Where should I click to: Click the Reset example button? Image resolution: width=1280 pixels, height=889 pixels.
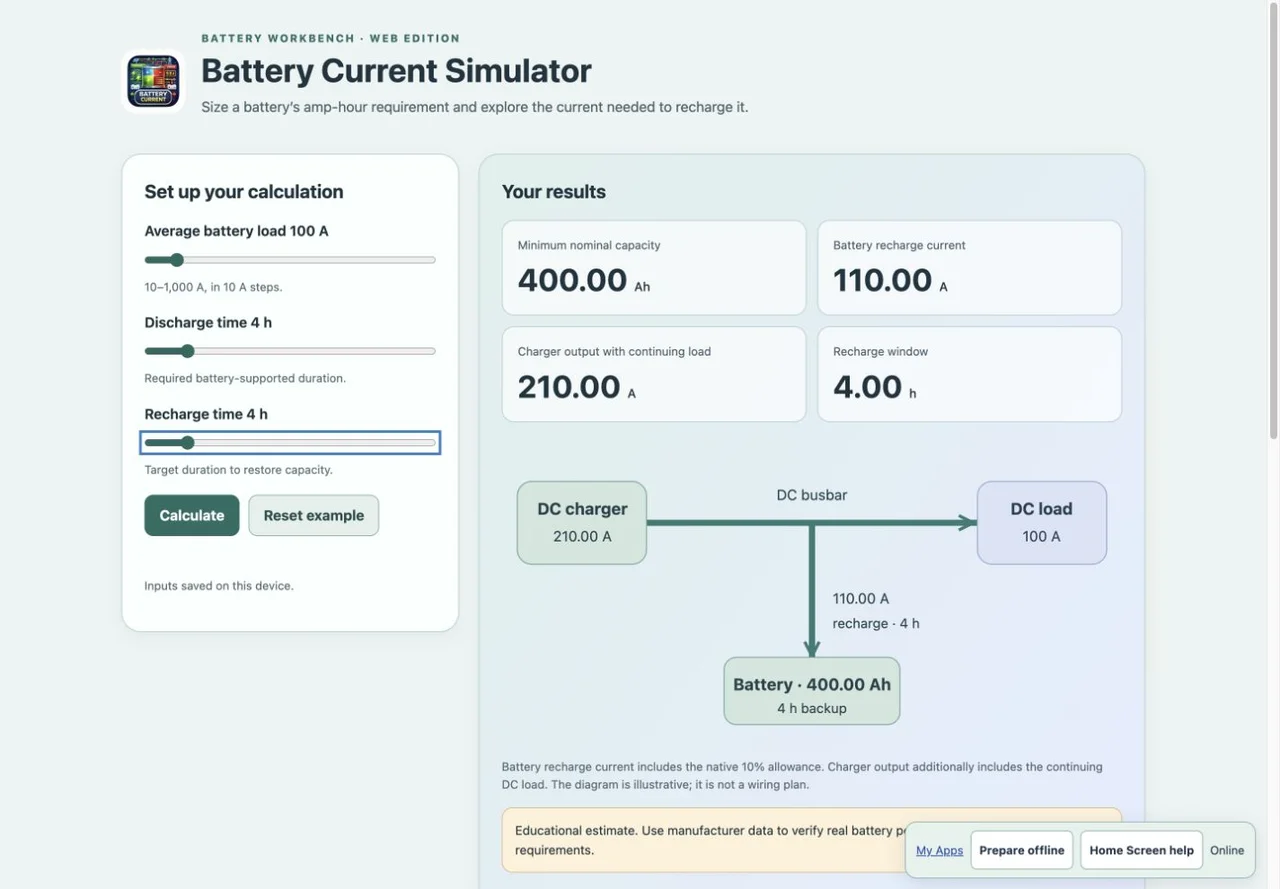(314, 515)
